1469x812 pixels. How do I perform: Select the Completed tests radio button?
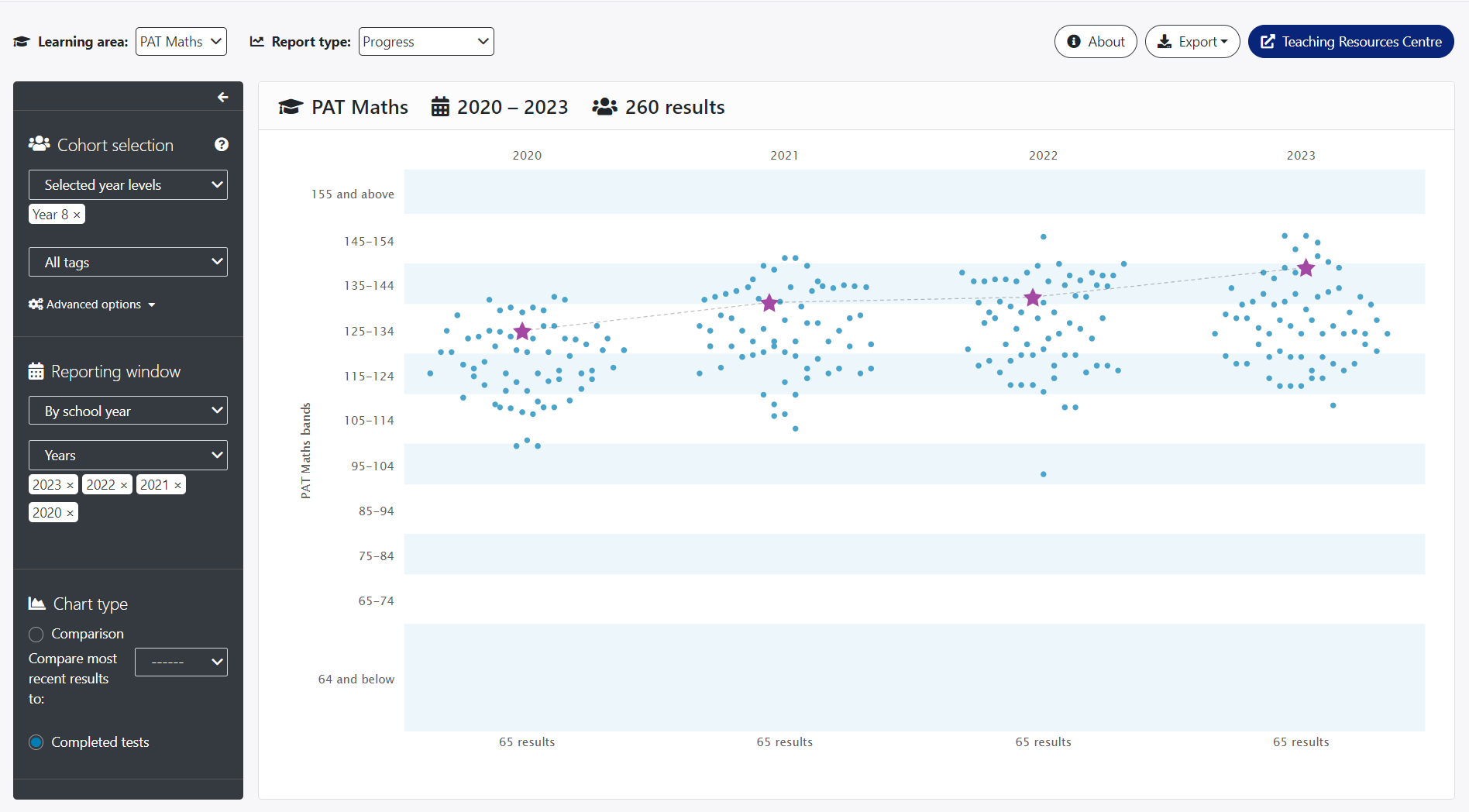(x=36, y=742)
